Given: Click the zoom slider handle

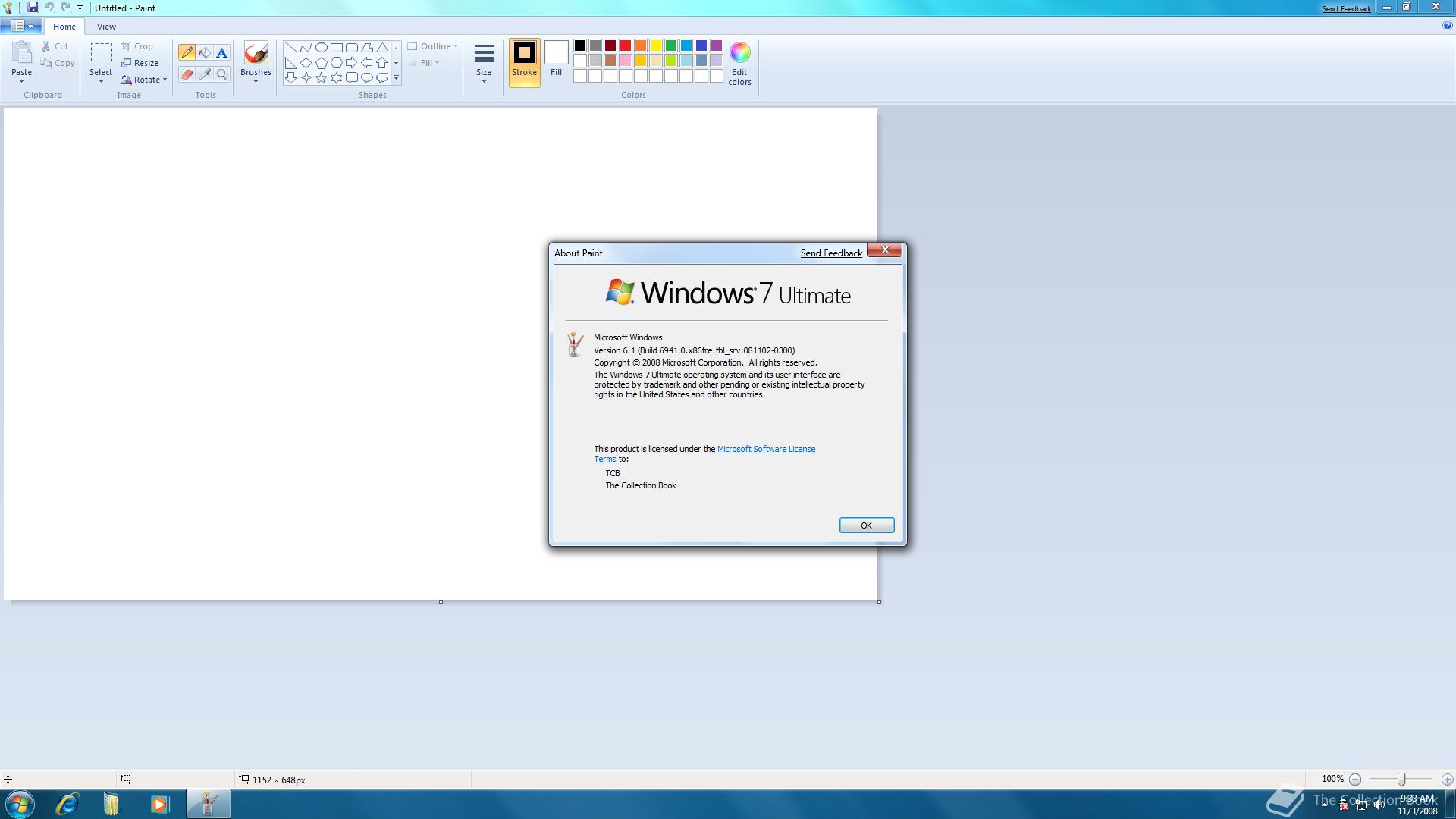Looking at the screenshot, I should [x=1401, y=780].
